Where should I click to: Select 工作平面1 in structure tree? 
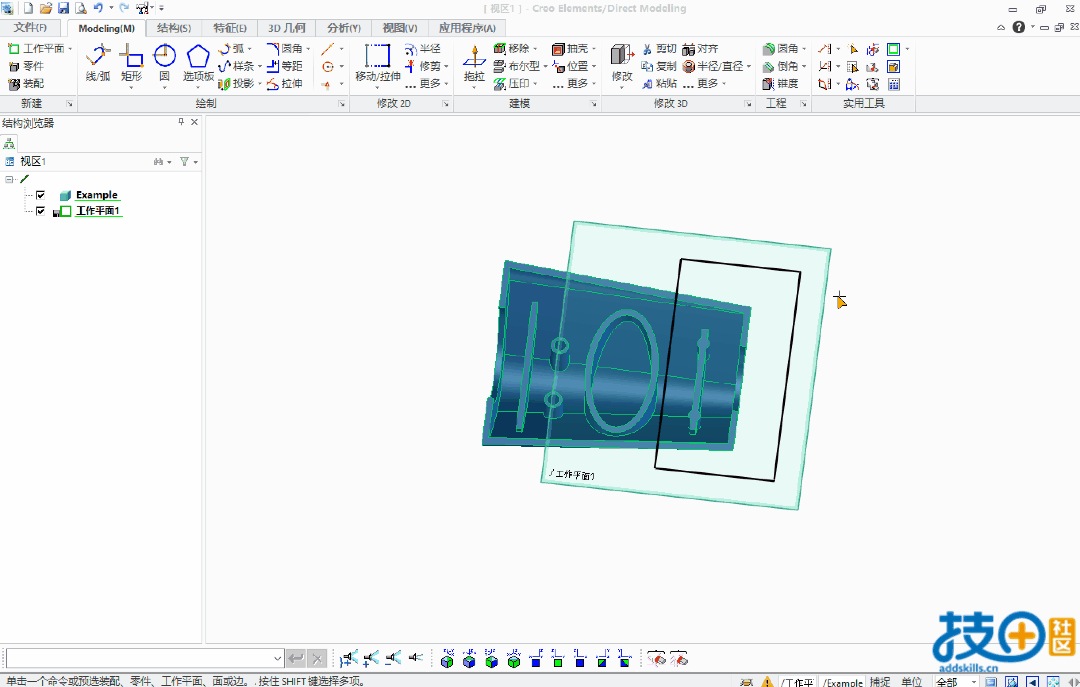click(x=98, y=211)
